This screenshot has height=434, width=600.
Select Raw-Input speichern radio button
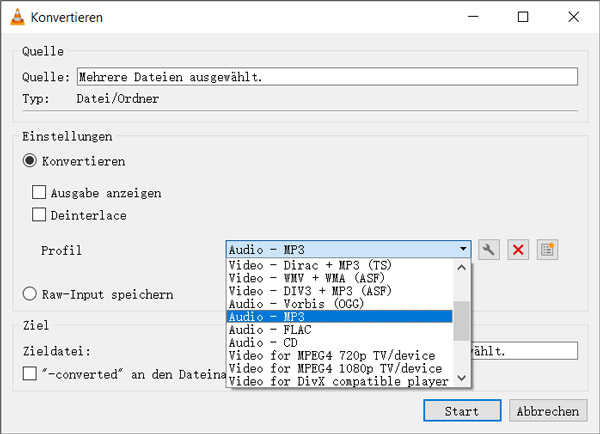click(x=30, y=294)
